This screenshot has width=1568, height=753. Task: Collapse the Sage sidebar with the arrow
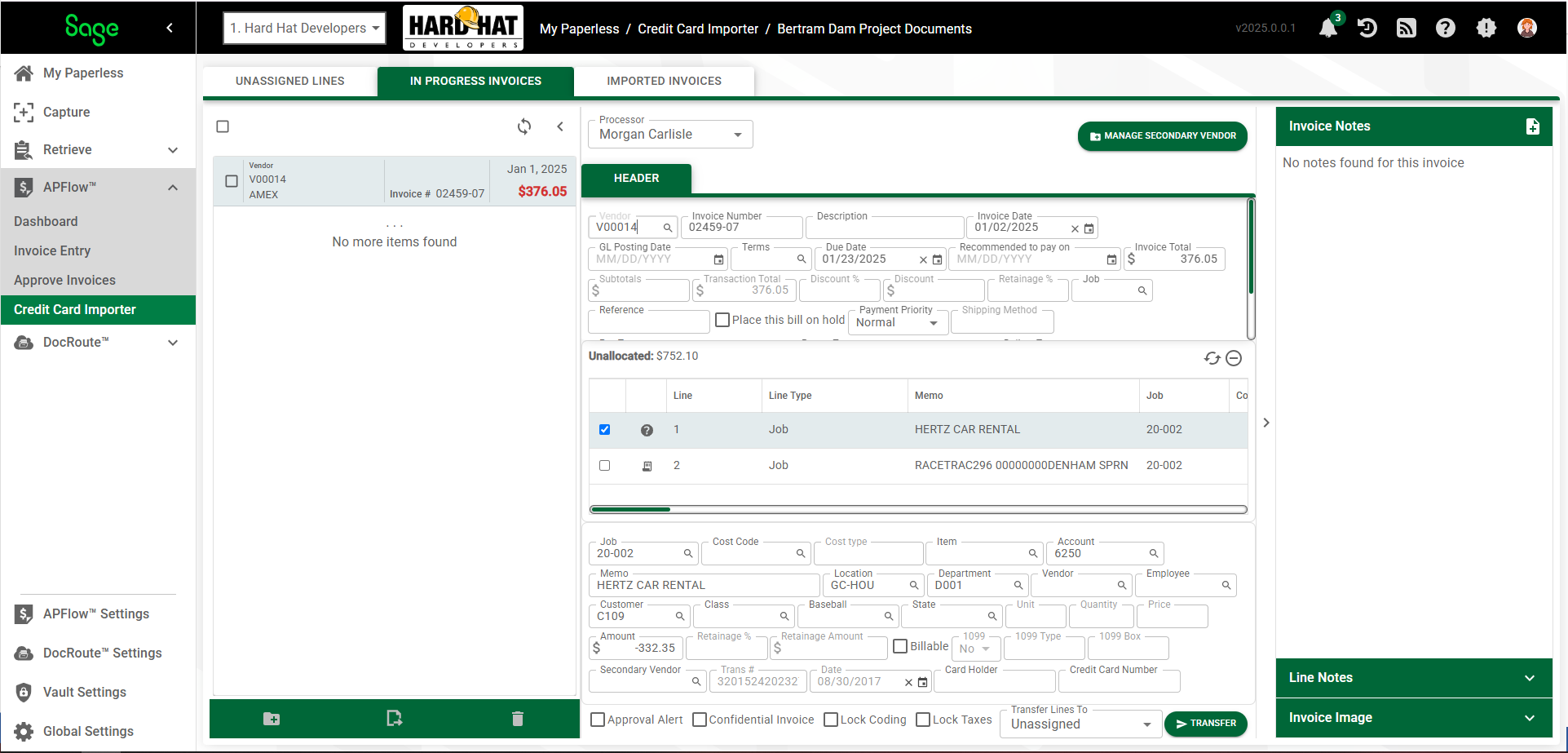(170, 28)
